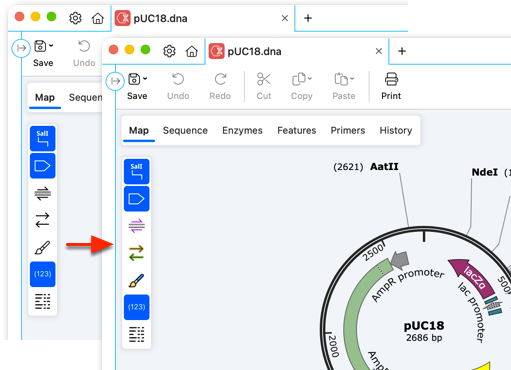The height and width of the screenshot is (370, 511).
Task: Switch to the History tab
Action: pyautogui.click(x=396, y=130)
